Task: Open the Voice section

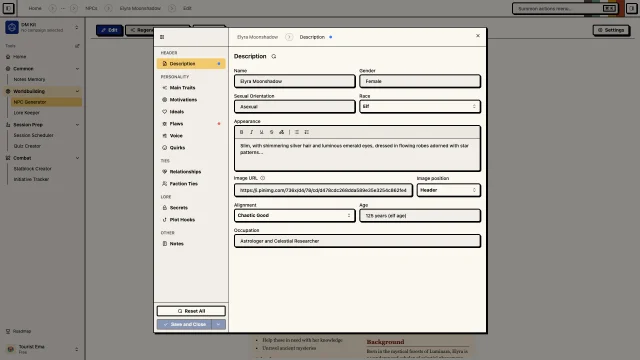Action: (191, 136)
